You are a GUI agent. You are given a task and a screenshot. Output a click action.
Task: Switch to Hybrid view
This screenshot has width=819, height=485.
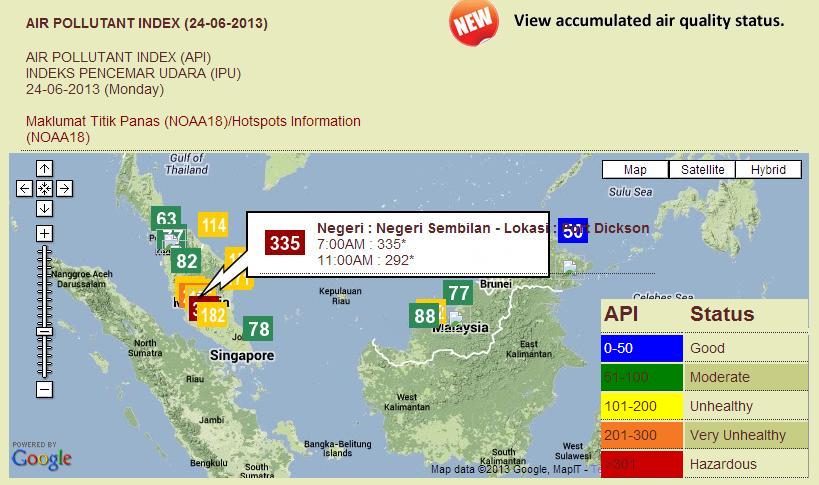tap(768, 170)
